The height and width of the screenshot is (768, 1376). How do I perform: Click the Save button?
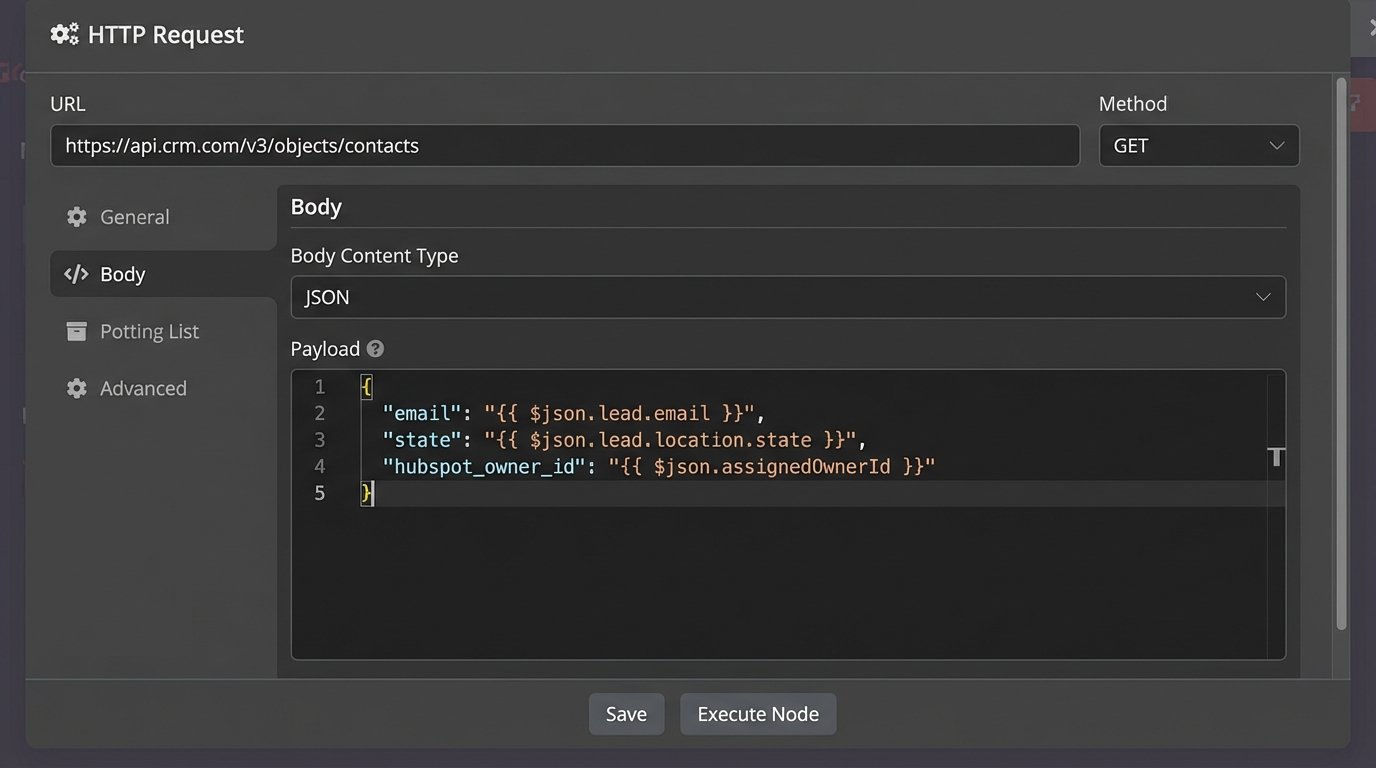626,713
